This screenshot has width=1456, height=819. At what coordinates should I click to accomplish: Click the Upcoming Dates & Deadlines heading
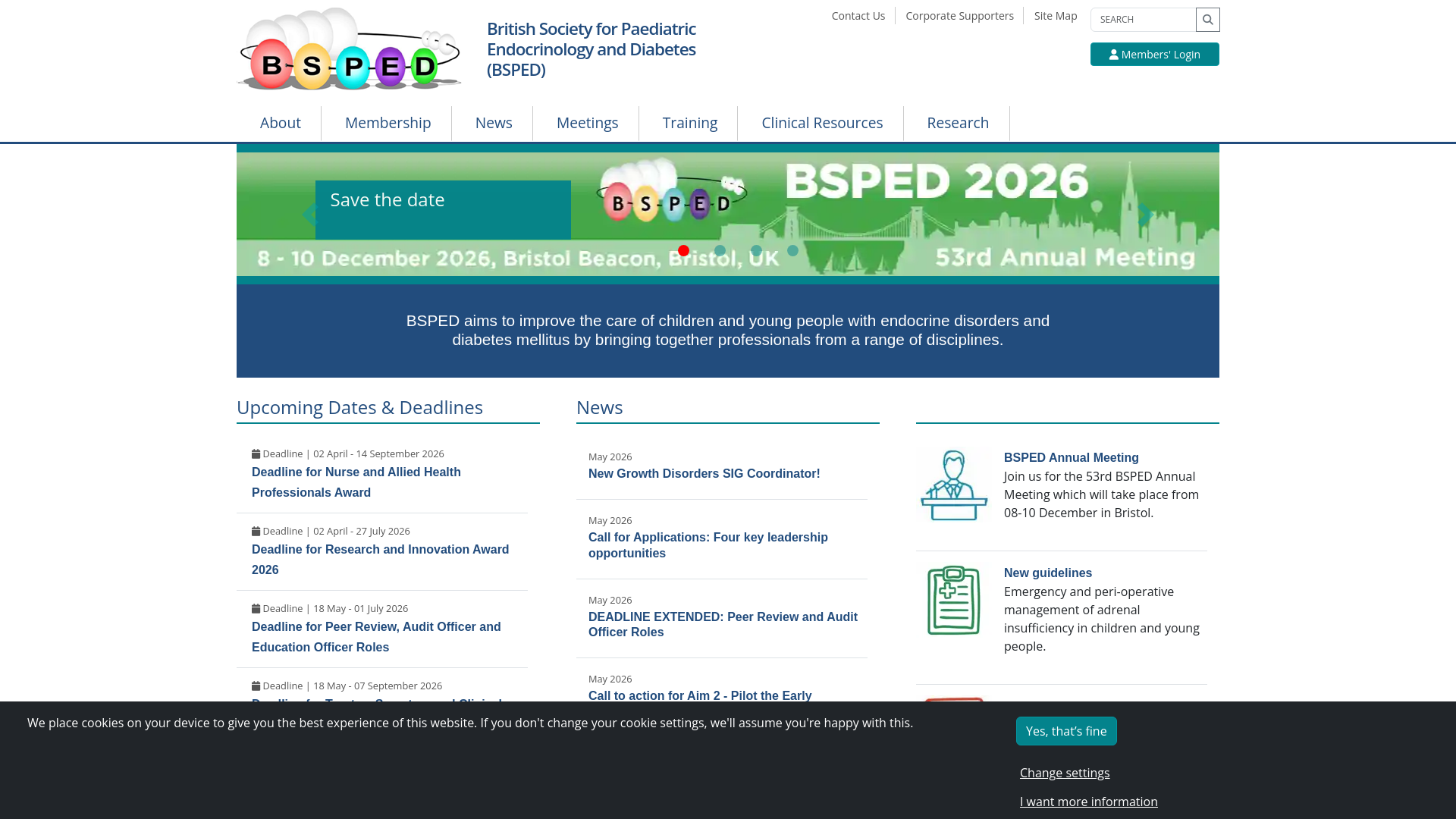point(359,408)
